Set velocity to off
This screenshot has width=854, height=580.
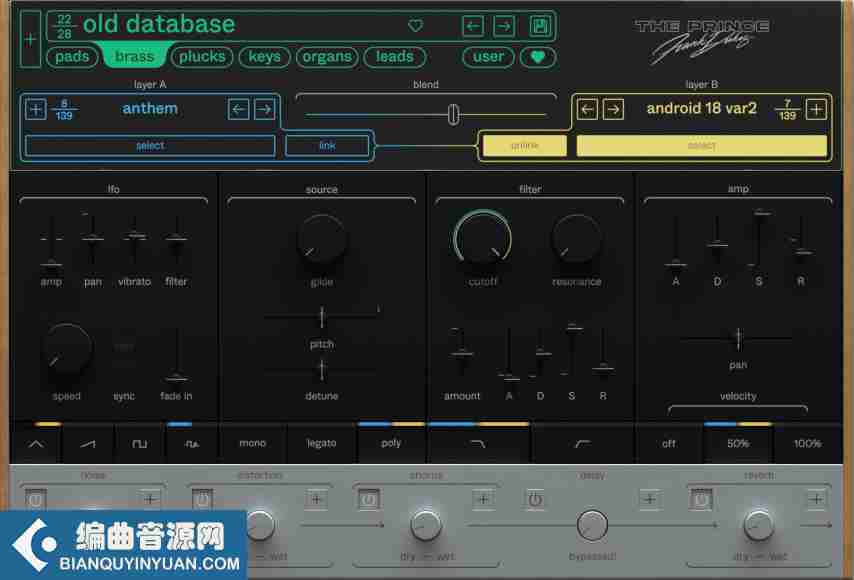click(669, 444)
